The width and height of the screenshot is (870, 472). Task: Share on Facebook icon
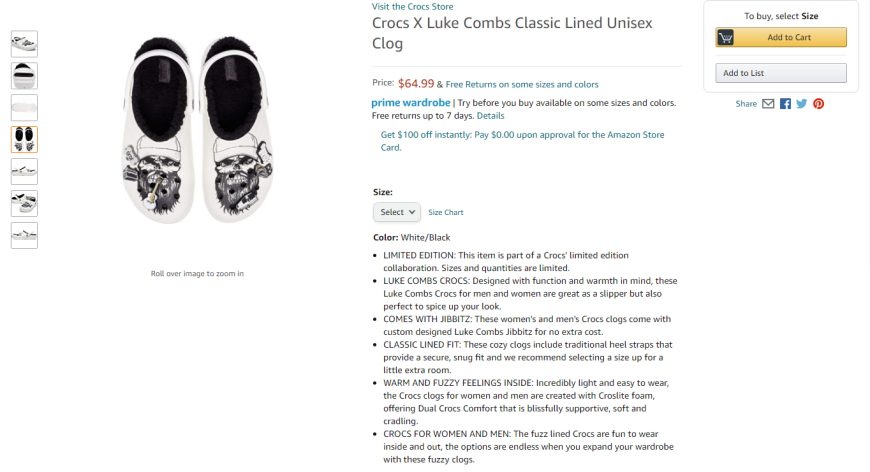pos(785,104)
